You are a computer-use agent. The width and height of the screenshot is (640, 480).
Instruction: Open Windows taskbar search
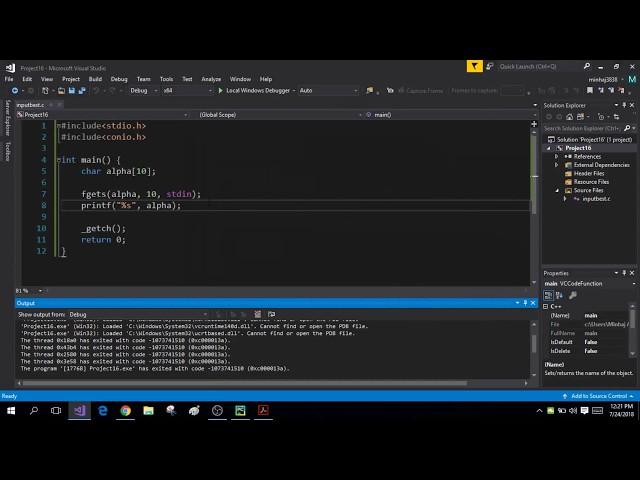click(x=34, y=411)
